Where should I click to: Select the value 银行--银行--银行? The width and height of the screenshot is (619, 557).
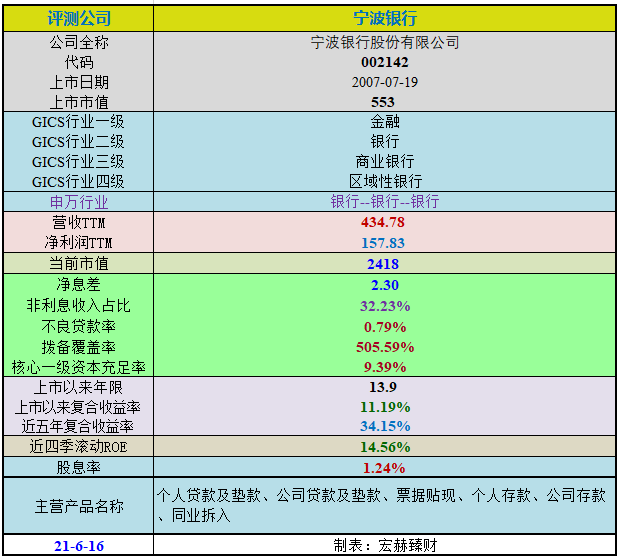tap(385, 201)
